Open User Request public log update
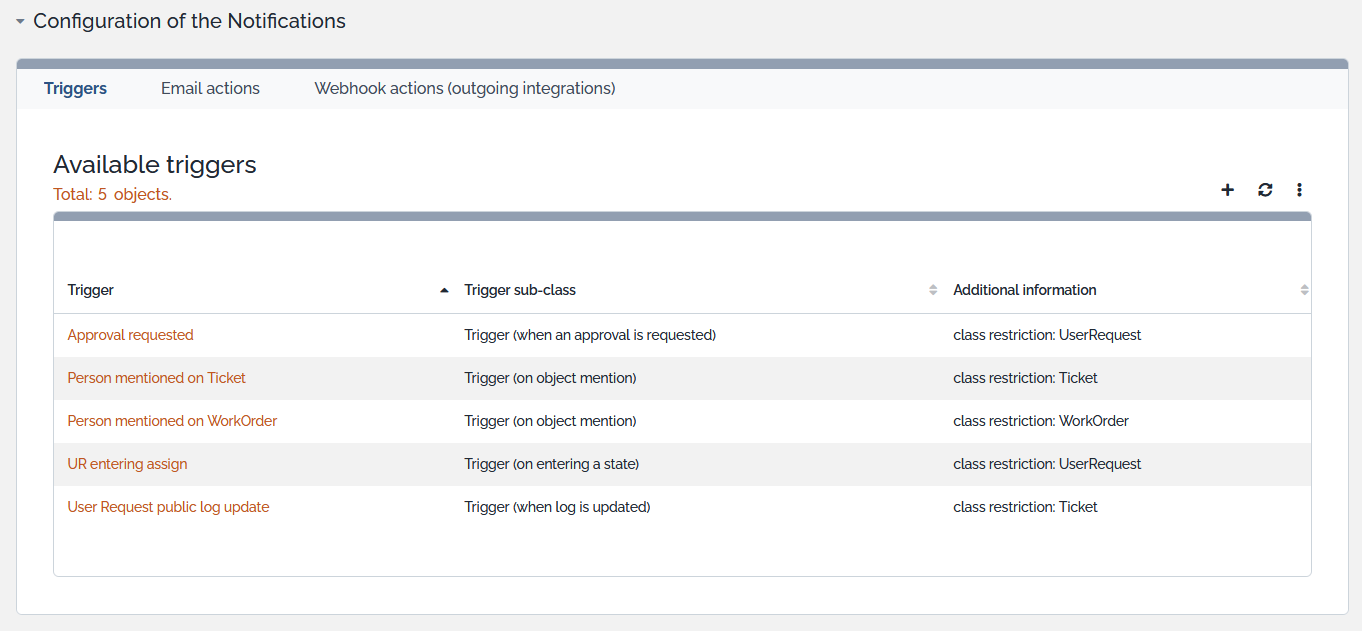This screenshot has width=1362, height=631. click(x=168, y=507)
